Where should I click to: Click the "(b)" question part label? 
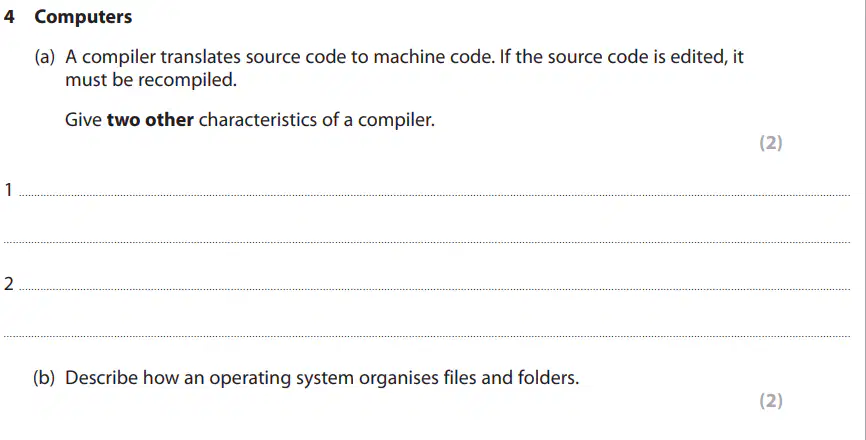coord(44,378)
